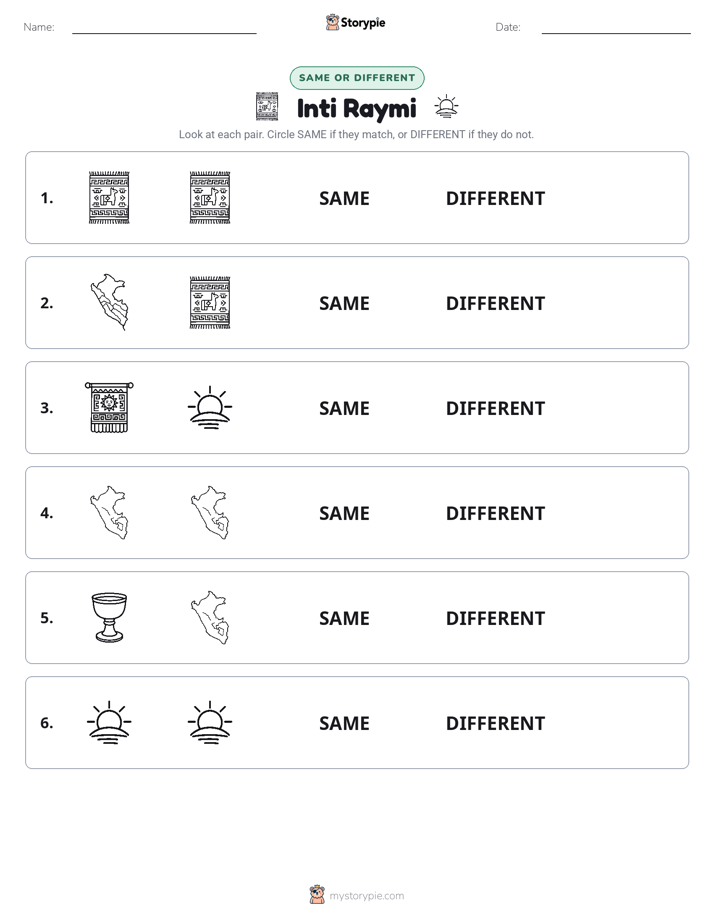Select DIFFERENT for pair 5
The width and height of the screenshot is (714, 924).
[495, 618]
